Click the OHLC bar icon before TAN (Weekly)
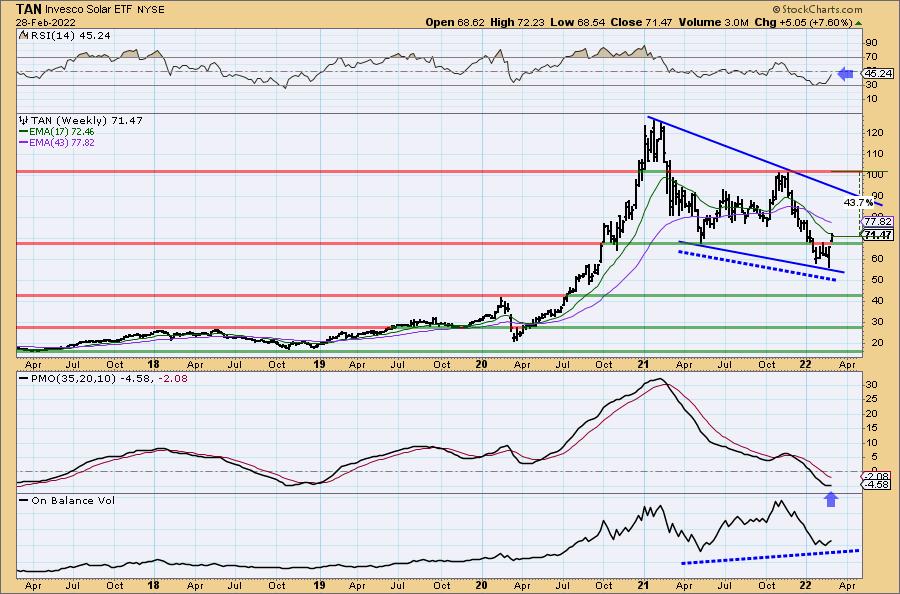Image resolution: width=900 pixels, height=594 pixels. coord(24,121)
